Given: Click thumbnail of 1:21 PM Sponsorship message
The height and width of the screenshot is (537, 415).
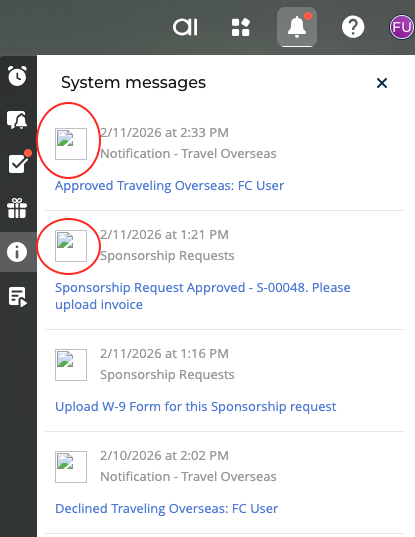Looking at the screenshot, I should [71, 246].
